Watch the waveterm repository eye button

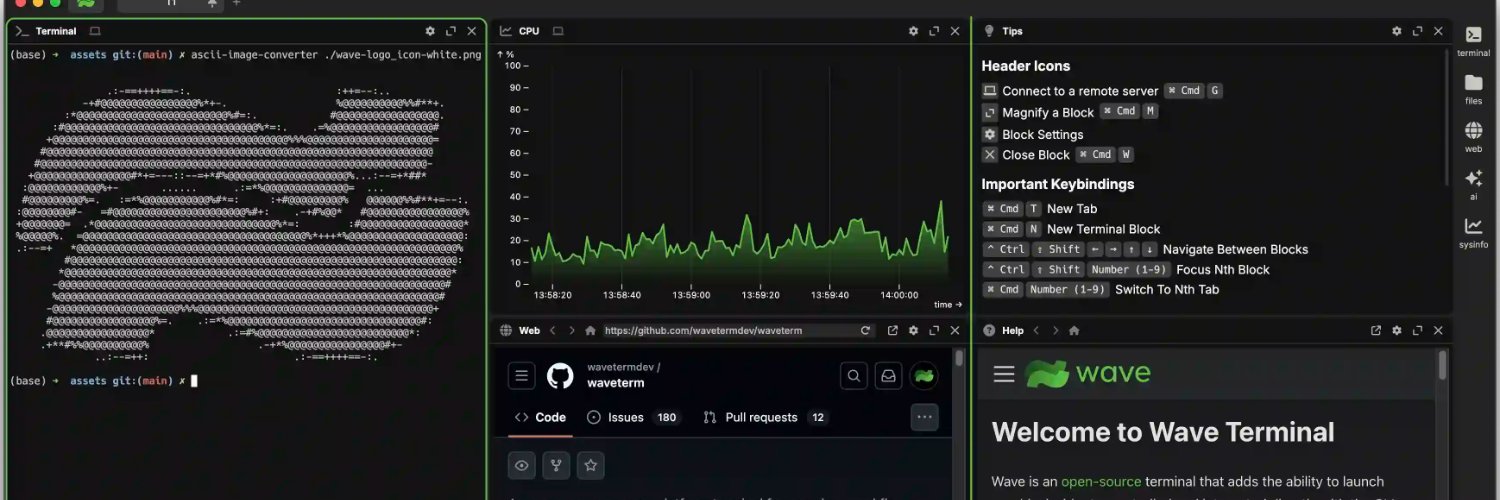[521, 465]
